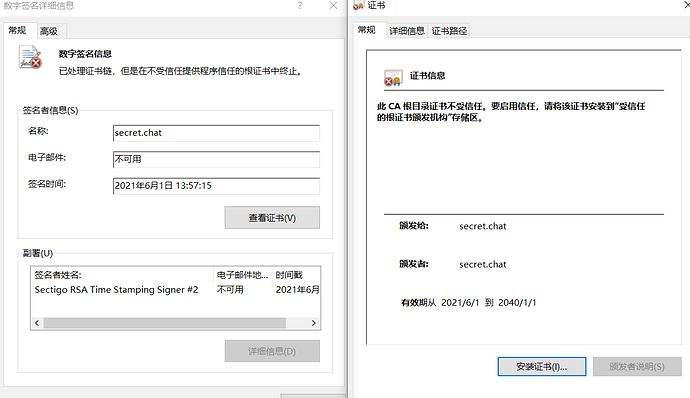The height and width of the screenshot is (398, 690).
Task: Click secret.chat next to 颁发给
Action: click(483, 226)
